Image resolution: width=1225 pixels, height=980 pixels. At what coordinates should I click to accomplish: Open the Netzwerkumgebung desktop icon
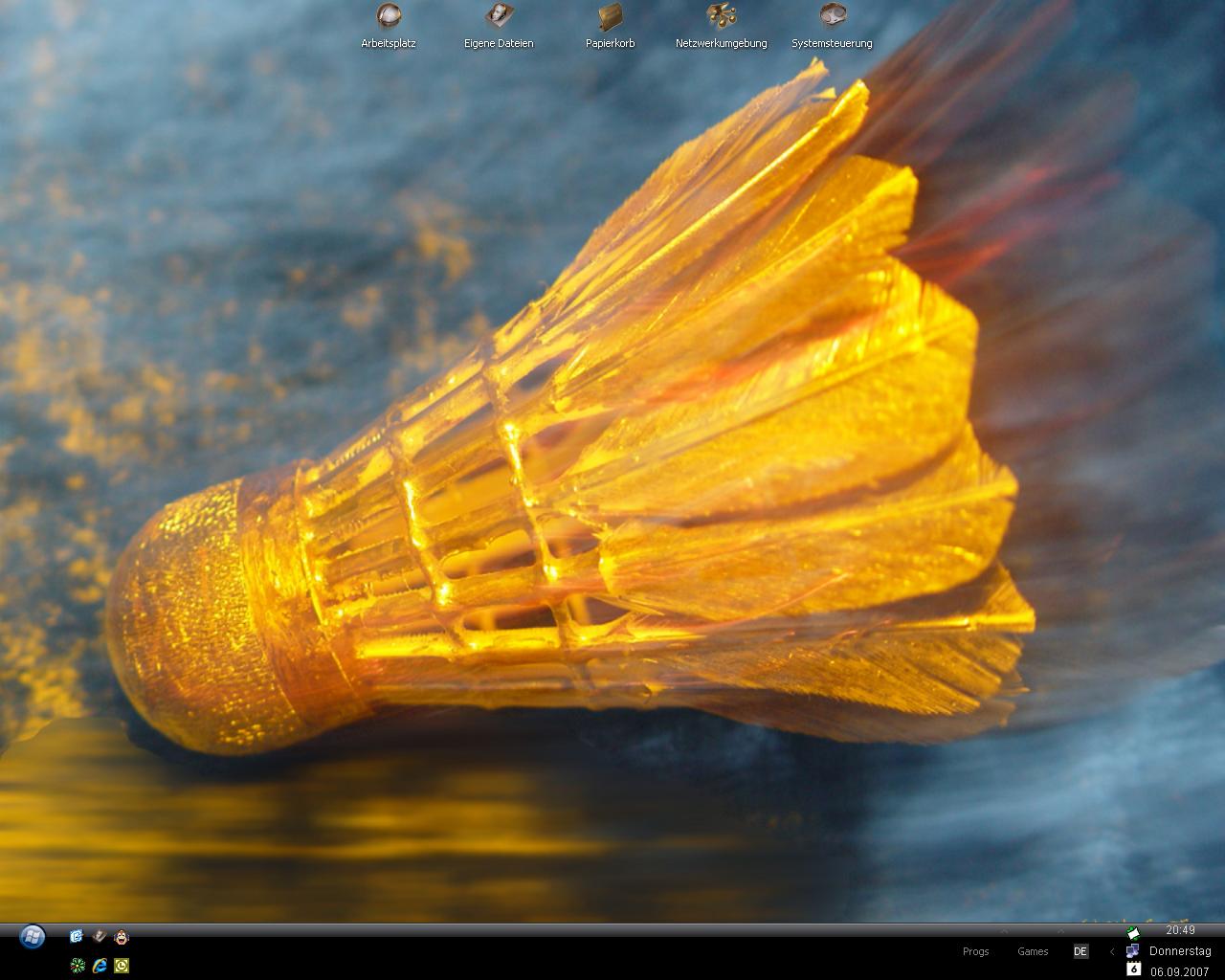point(721,26)
